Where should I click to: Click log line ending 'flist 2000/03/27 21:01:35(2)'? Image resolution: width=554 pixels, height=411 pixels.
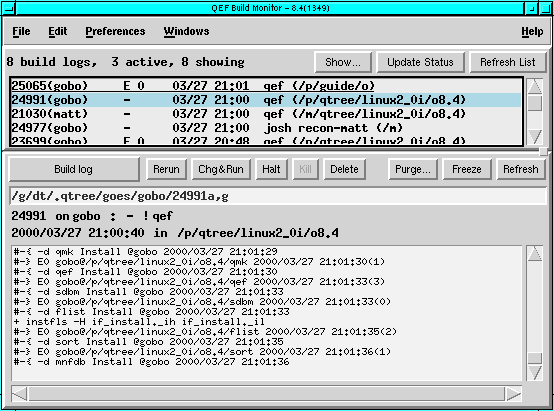205,331
